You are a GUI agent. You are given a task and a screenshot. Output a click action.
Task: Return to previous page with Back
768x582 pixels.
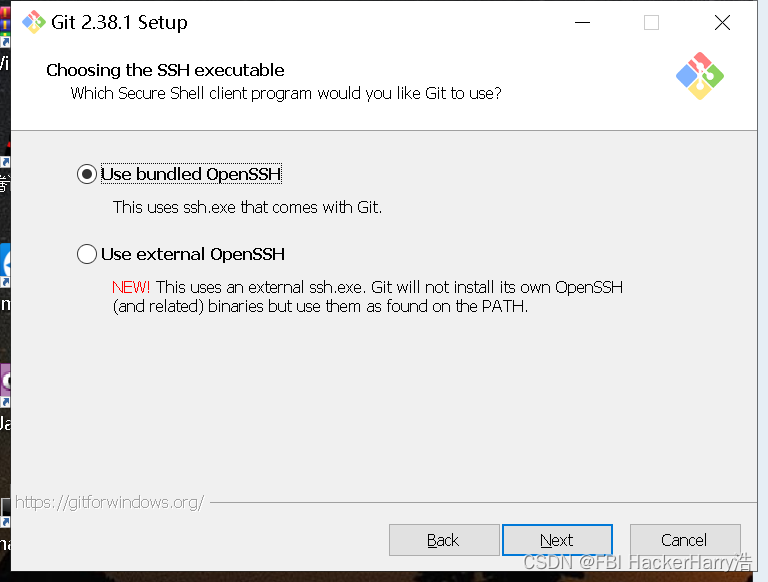(x=444, y=540)
